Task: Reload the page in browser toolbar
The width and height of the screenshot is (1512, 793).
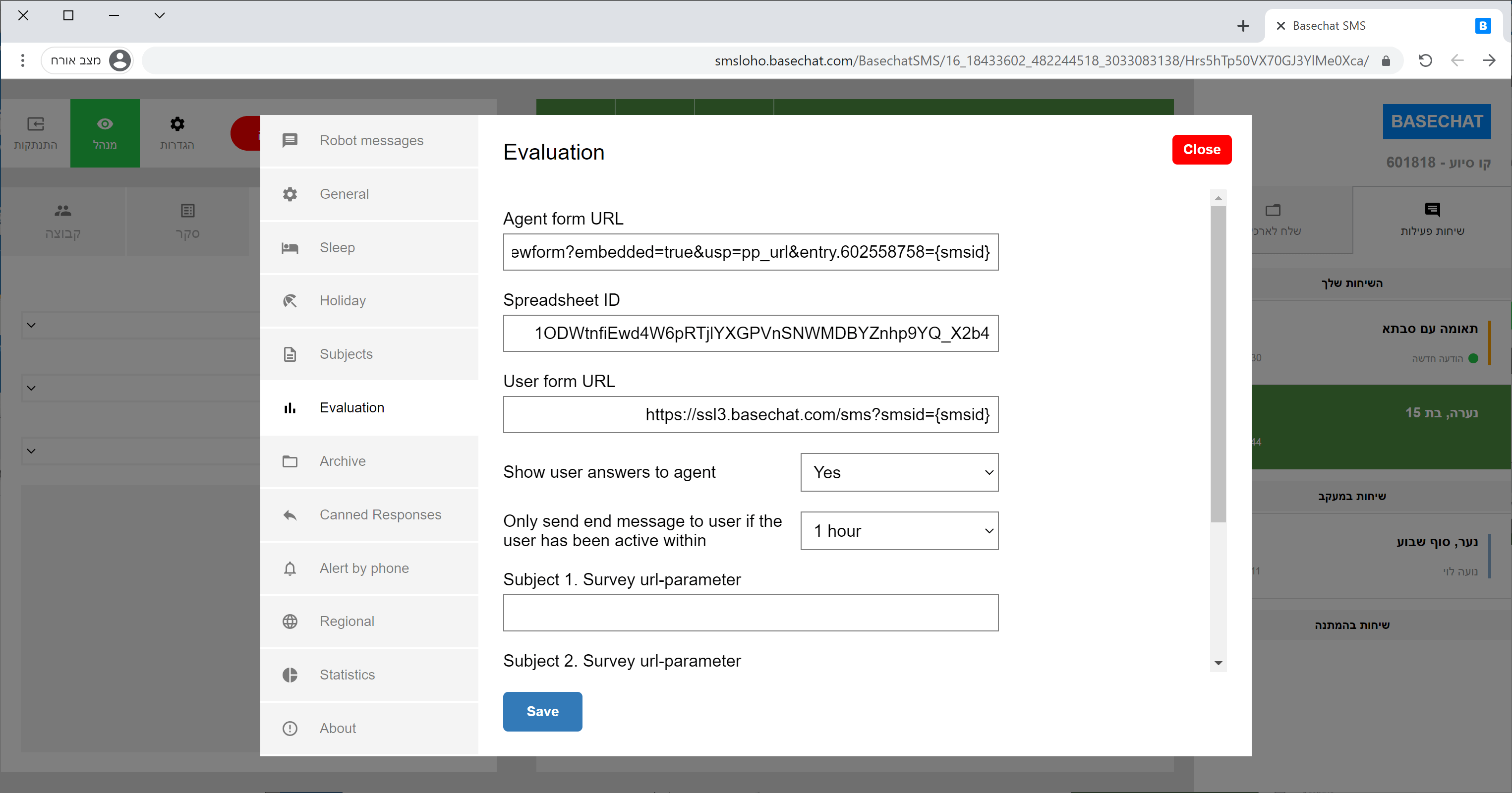Action: point(1425,60)
